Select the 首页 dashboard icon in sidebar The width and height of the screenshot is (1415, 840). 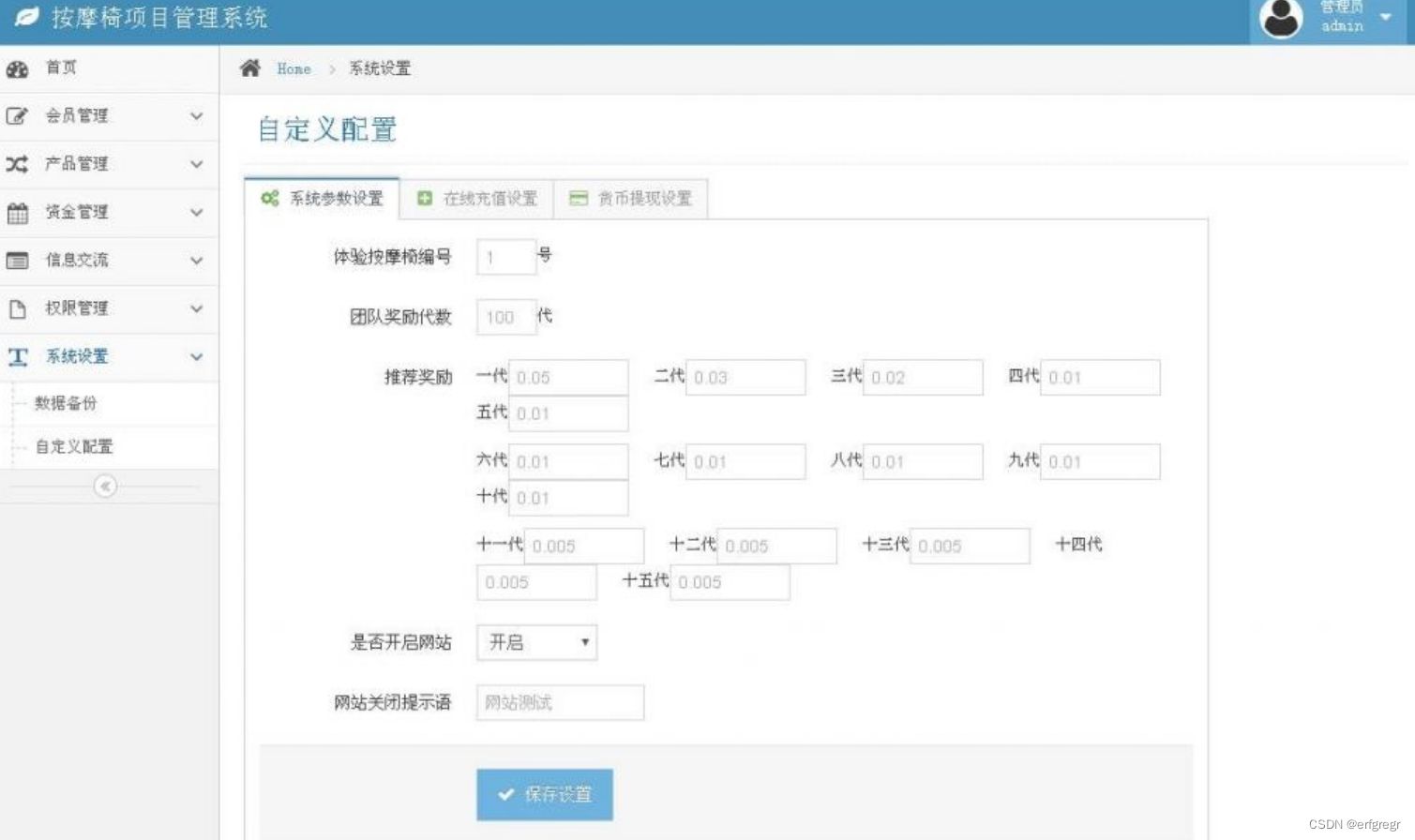(x=17, y=68)
